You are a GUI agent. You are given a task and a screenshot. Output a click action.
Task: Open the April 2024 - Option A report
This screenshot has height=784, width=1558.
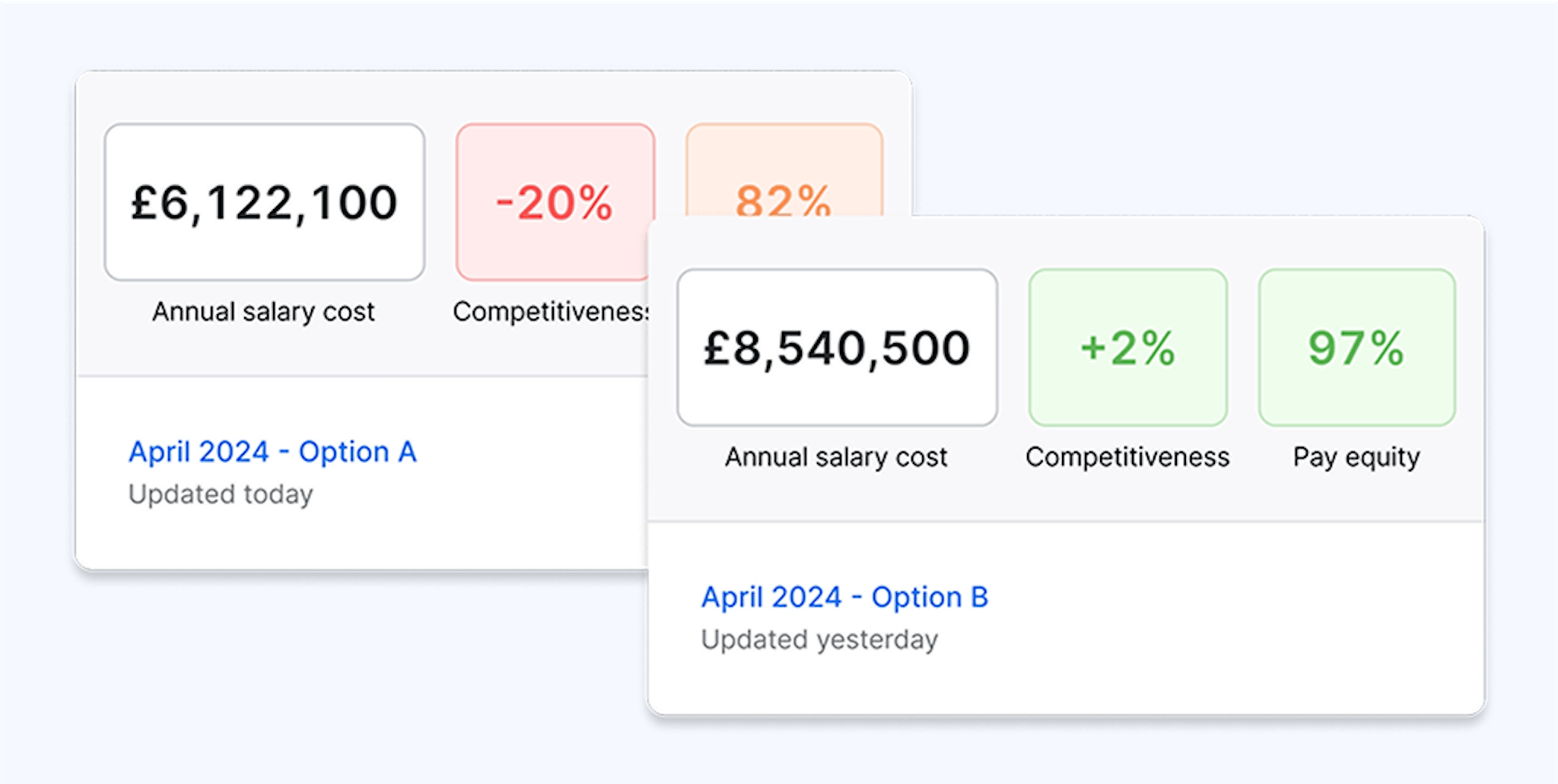pyautogui.click(x=272, y=452)
